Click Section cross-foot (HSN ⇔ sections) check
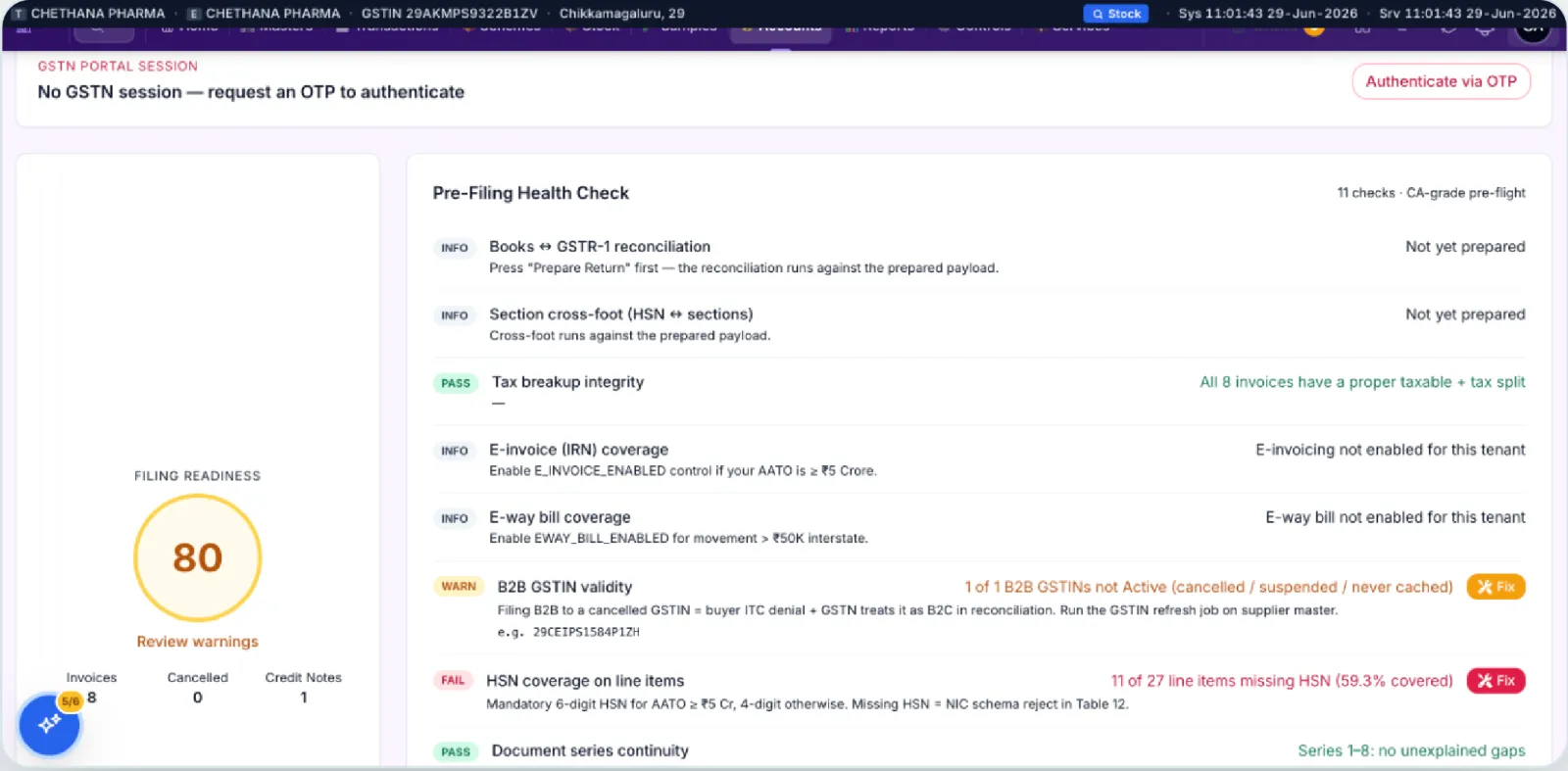The height and width of the screenshot is (771, 1568). point(621,314)
